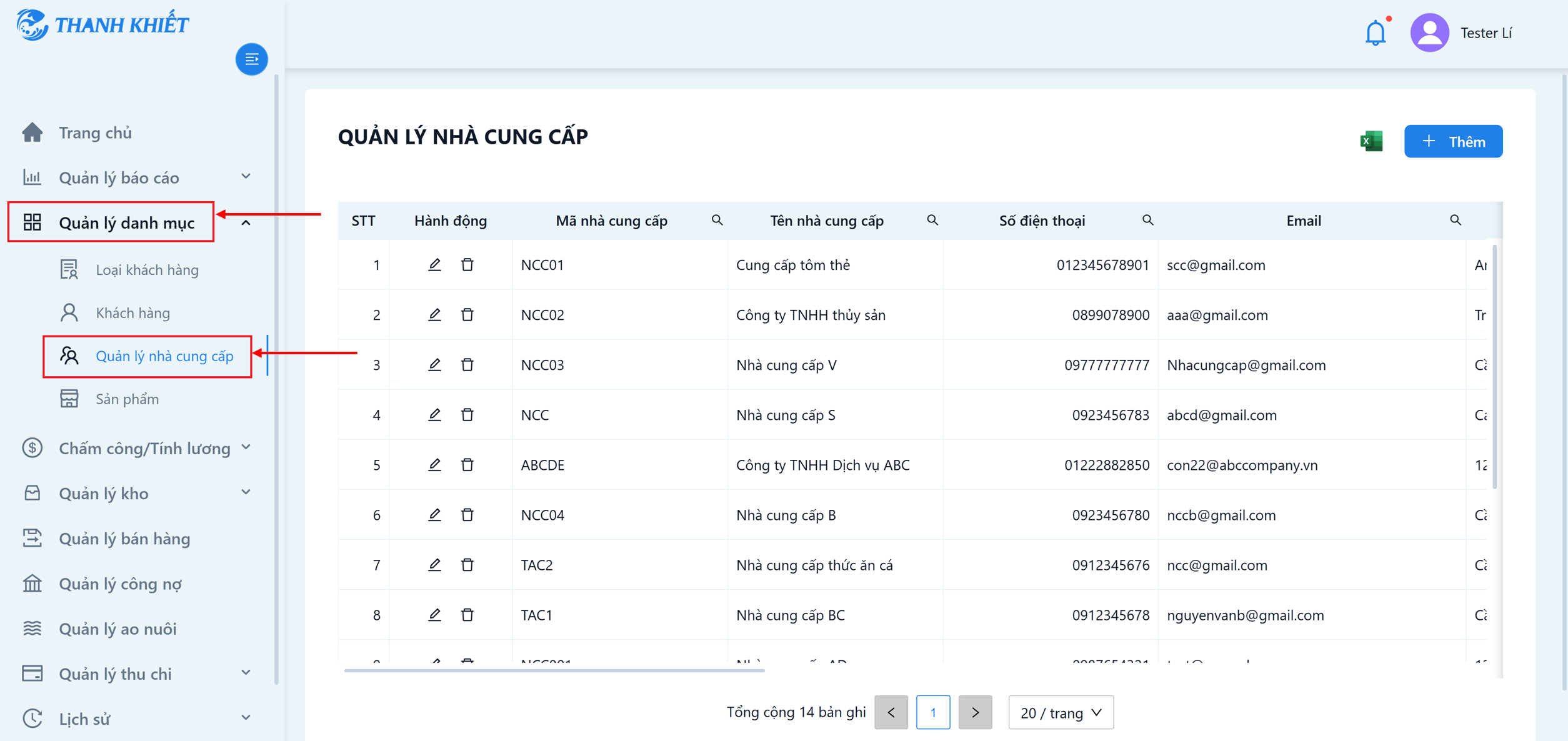Screen dimensions: 1568x741
Task: Edit supplier NCC03 row
Action: click(434, 364)
